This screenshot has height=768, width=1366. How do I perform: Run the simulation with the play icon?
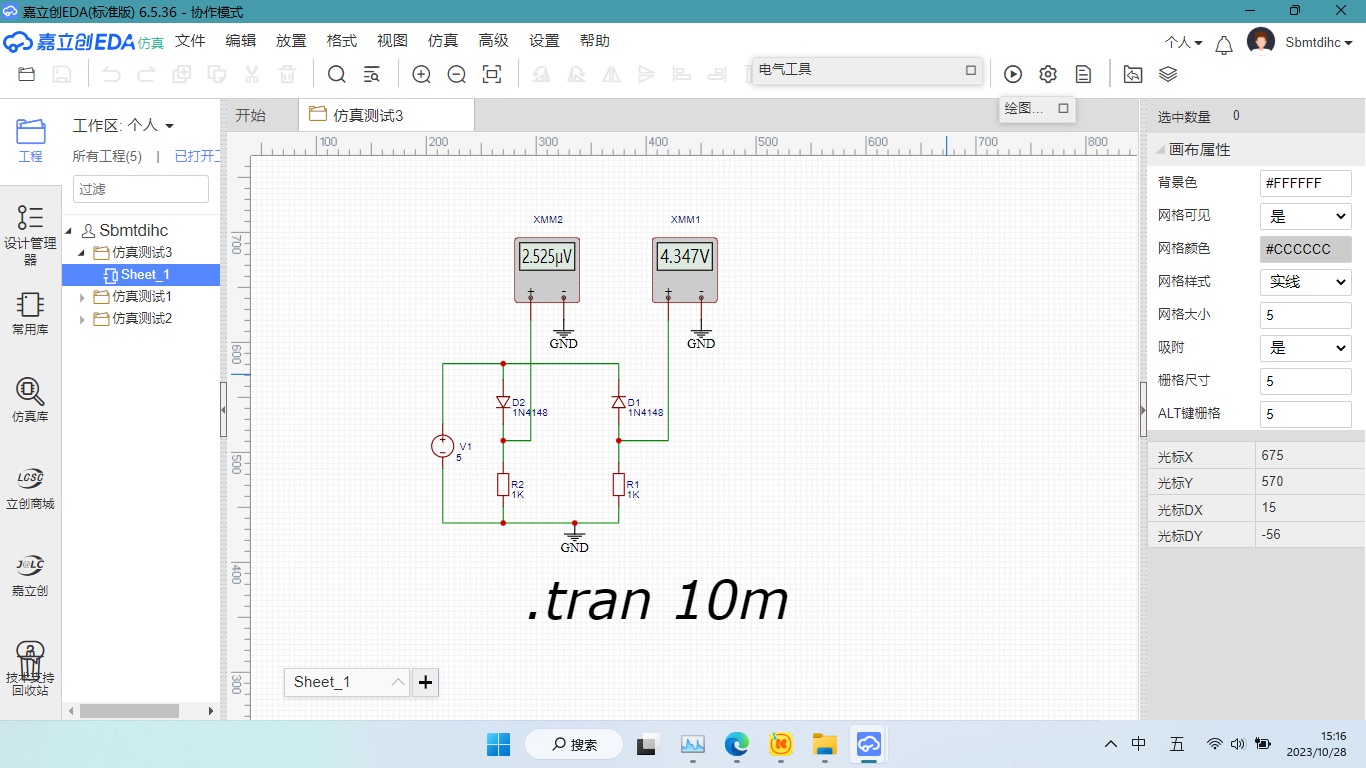1013,74
